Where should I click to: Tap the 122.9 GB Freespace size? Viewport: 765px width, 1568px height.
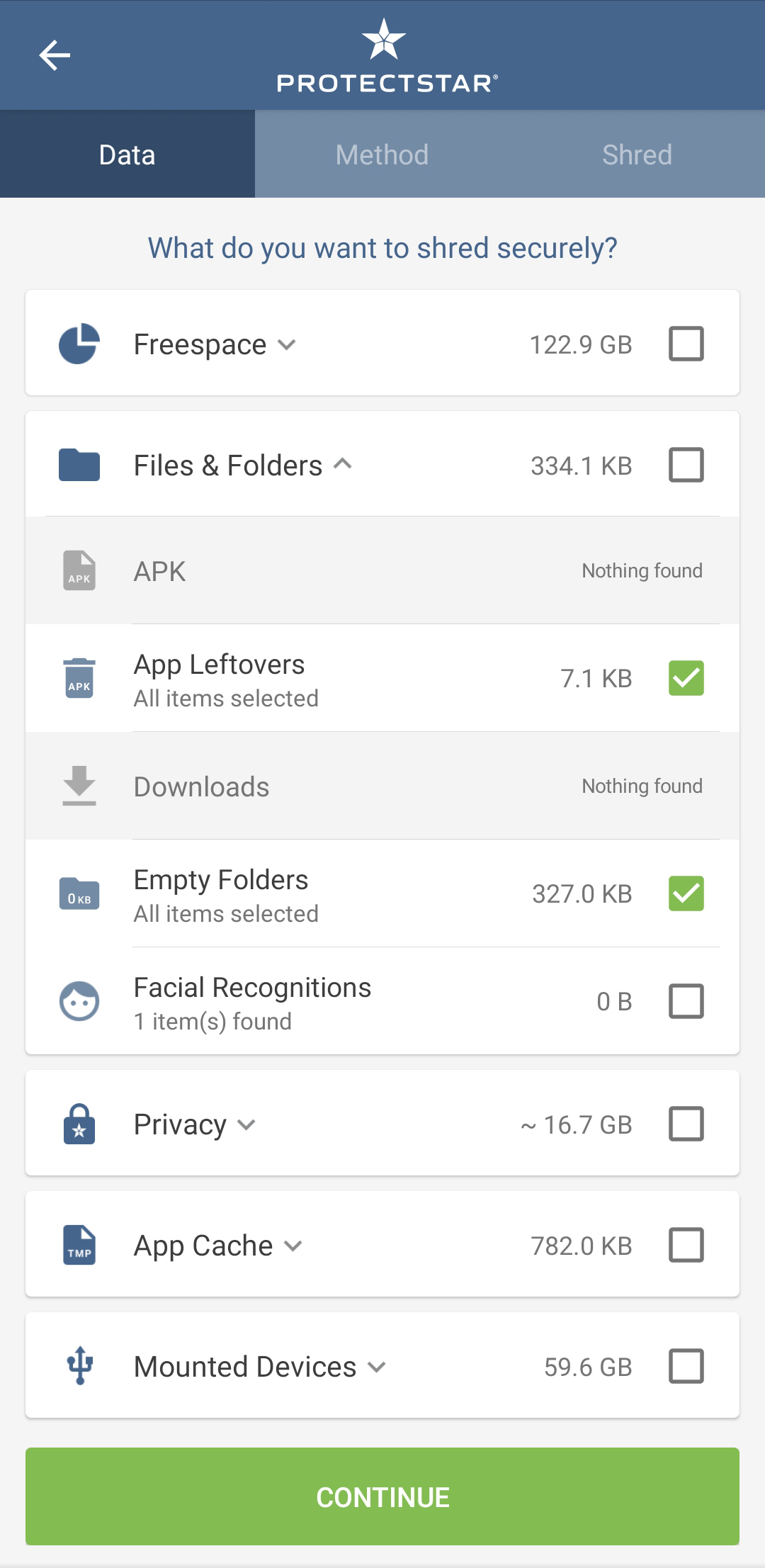click(581, 345)
